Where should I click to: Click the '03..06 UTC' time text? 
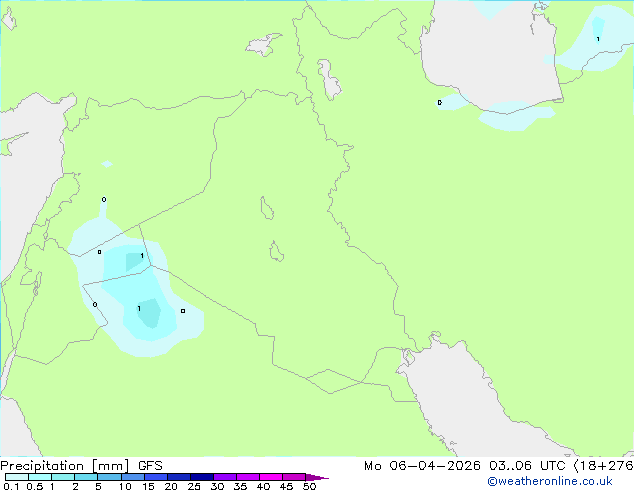tap(527, 466)
